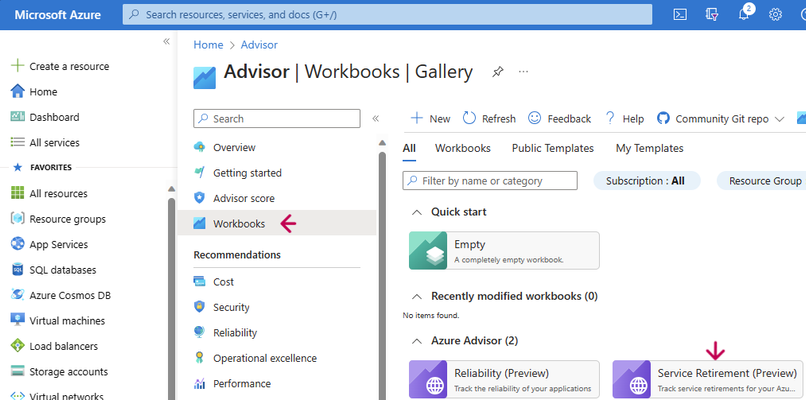Collapse the Recently modified workbooks section
This screenshot has height=400, width=806.
coord(418,296)
